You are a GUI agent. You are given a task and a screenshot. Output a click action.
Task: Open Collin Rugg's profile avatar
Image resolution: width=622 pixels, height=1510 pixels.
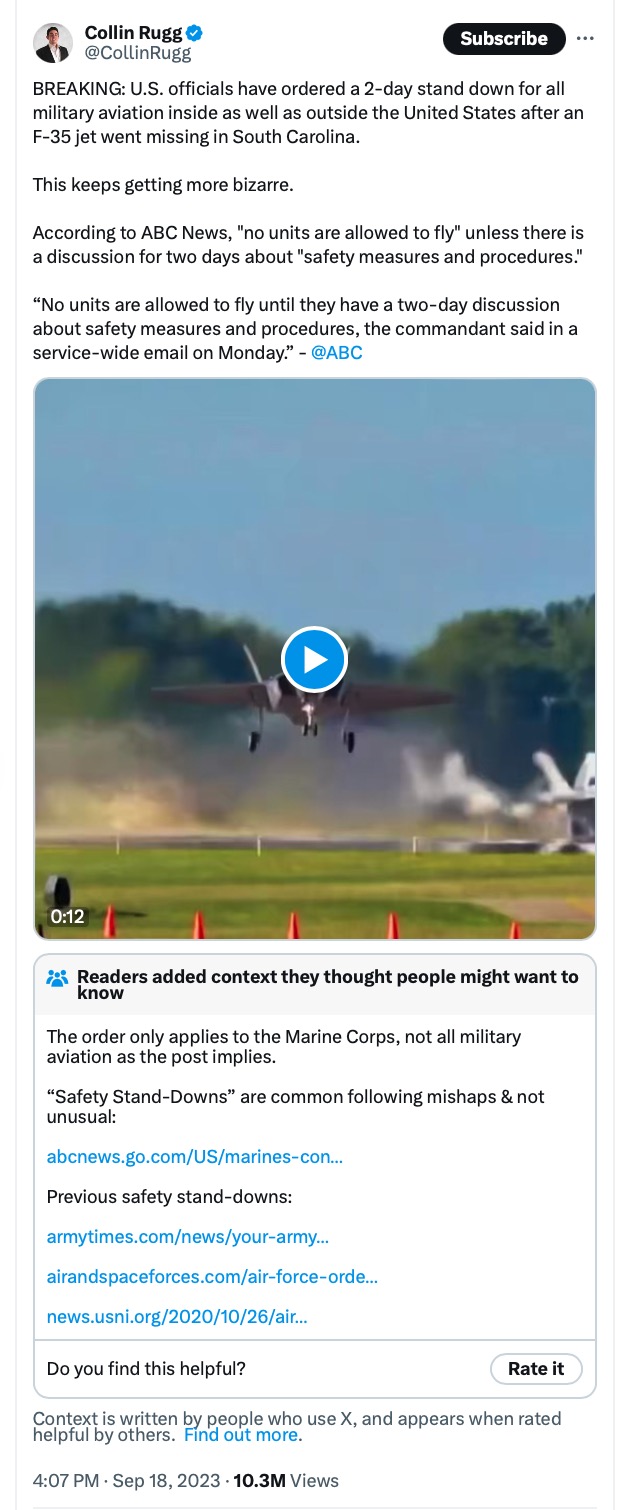(52, 43)
